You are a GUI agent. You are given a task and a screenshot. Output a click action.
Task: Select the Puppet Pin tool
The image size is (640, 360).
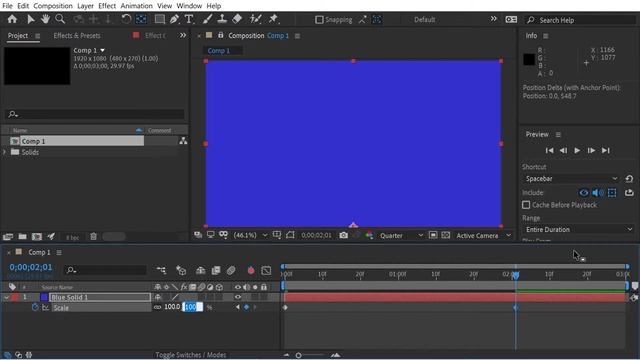(x=273, y=19)
